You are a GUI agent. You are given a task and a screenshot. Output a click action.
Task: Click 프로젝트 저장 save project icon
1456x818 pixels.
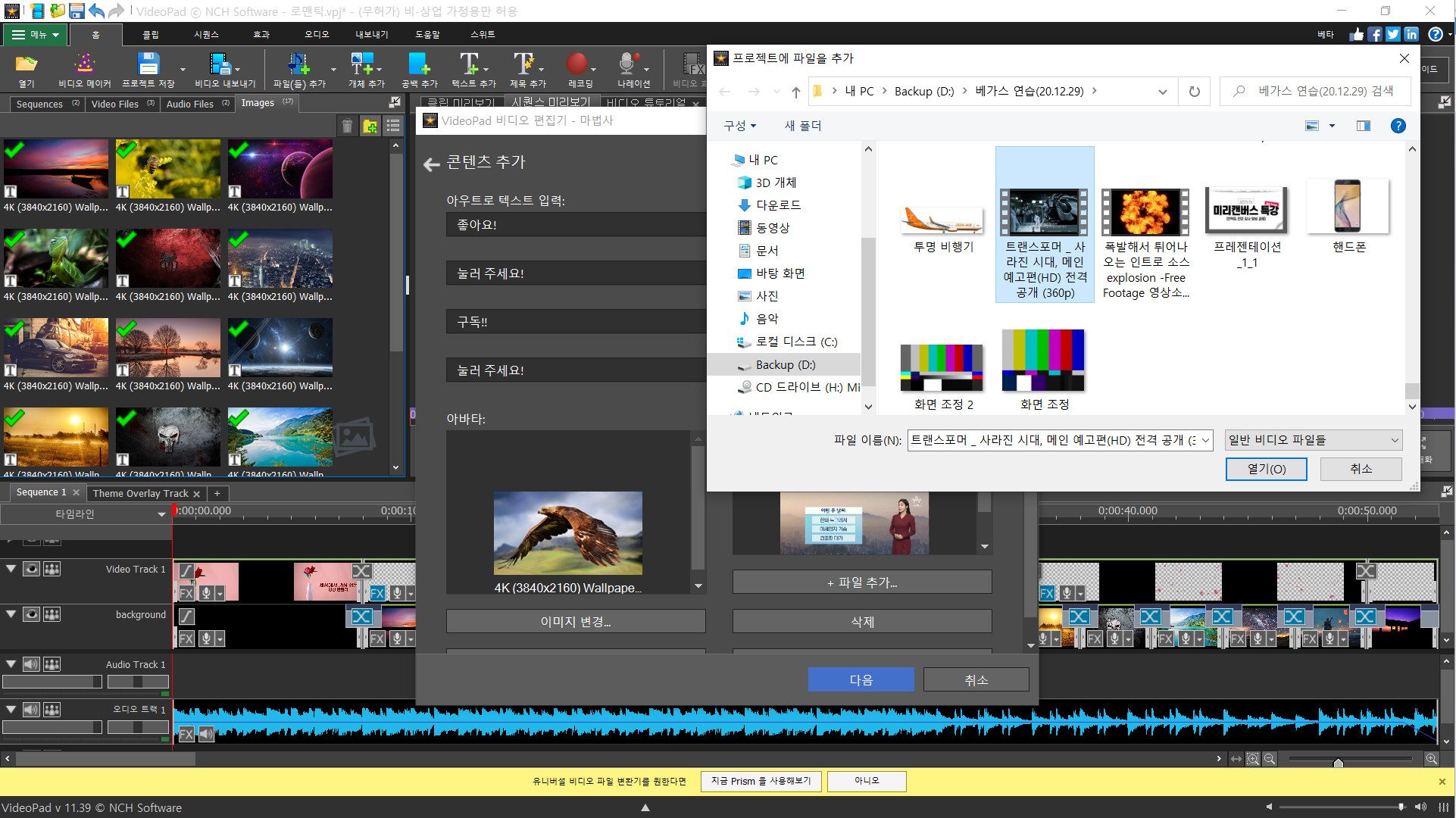coord(148,64)
